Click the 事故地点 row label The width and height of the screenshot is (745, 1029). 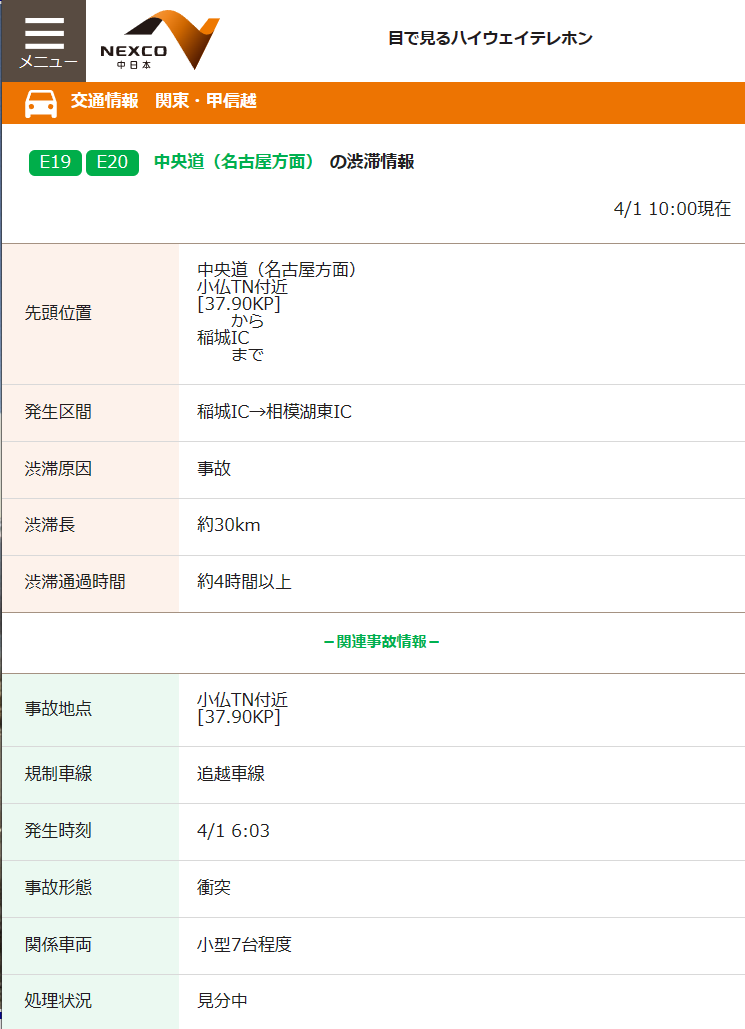pos(58,709)
